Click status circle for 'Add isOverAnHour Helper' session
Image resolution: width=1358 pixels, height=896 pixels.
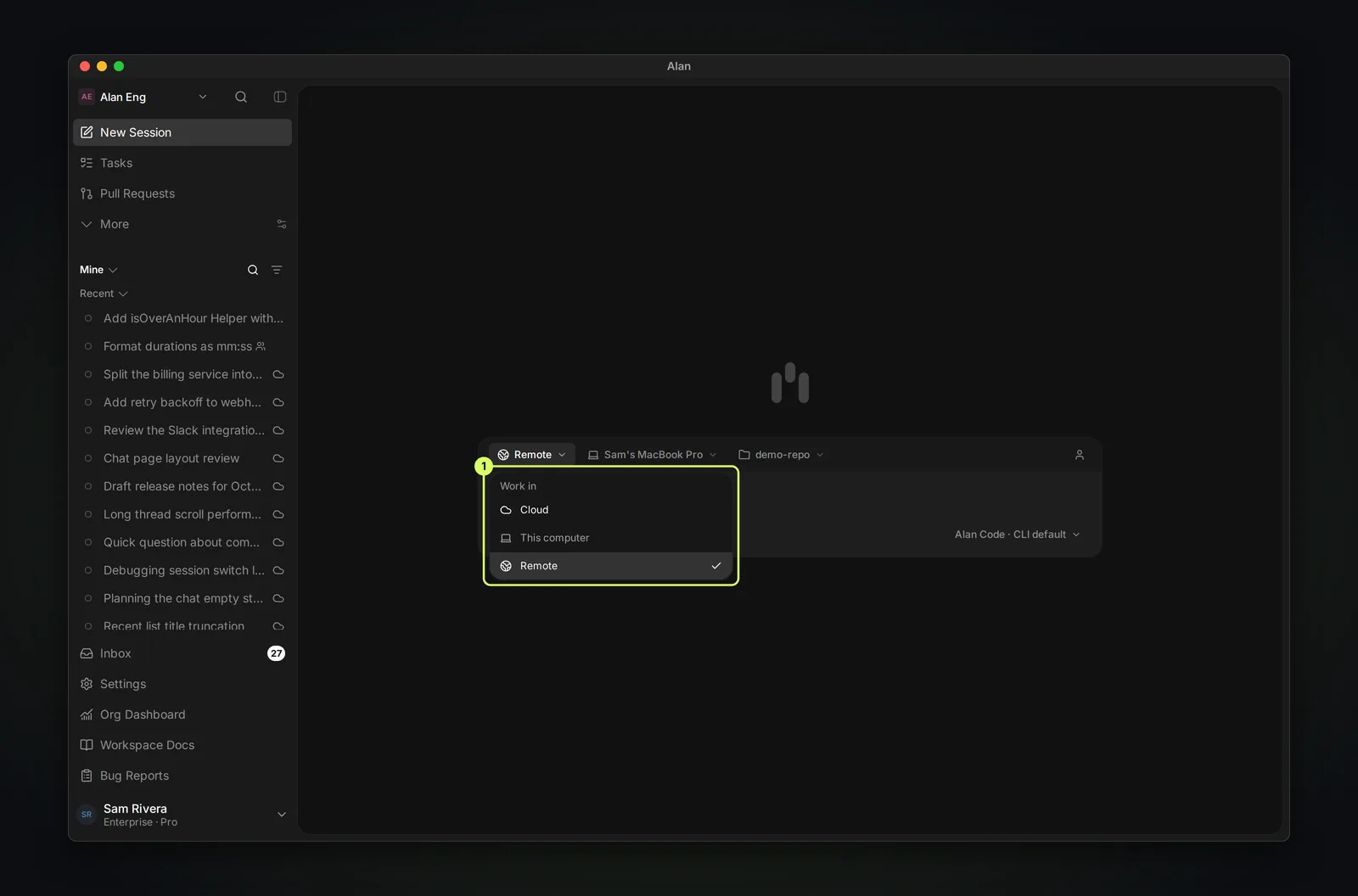pos(88,318)
